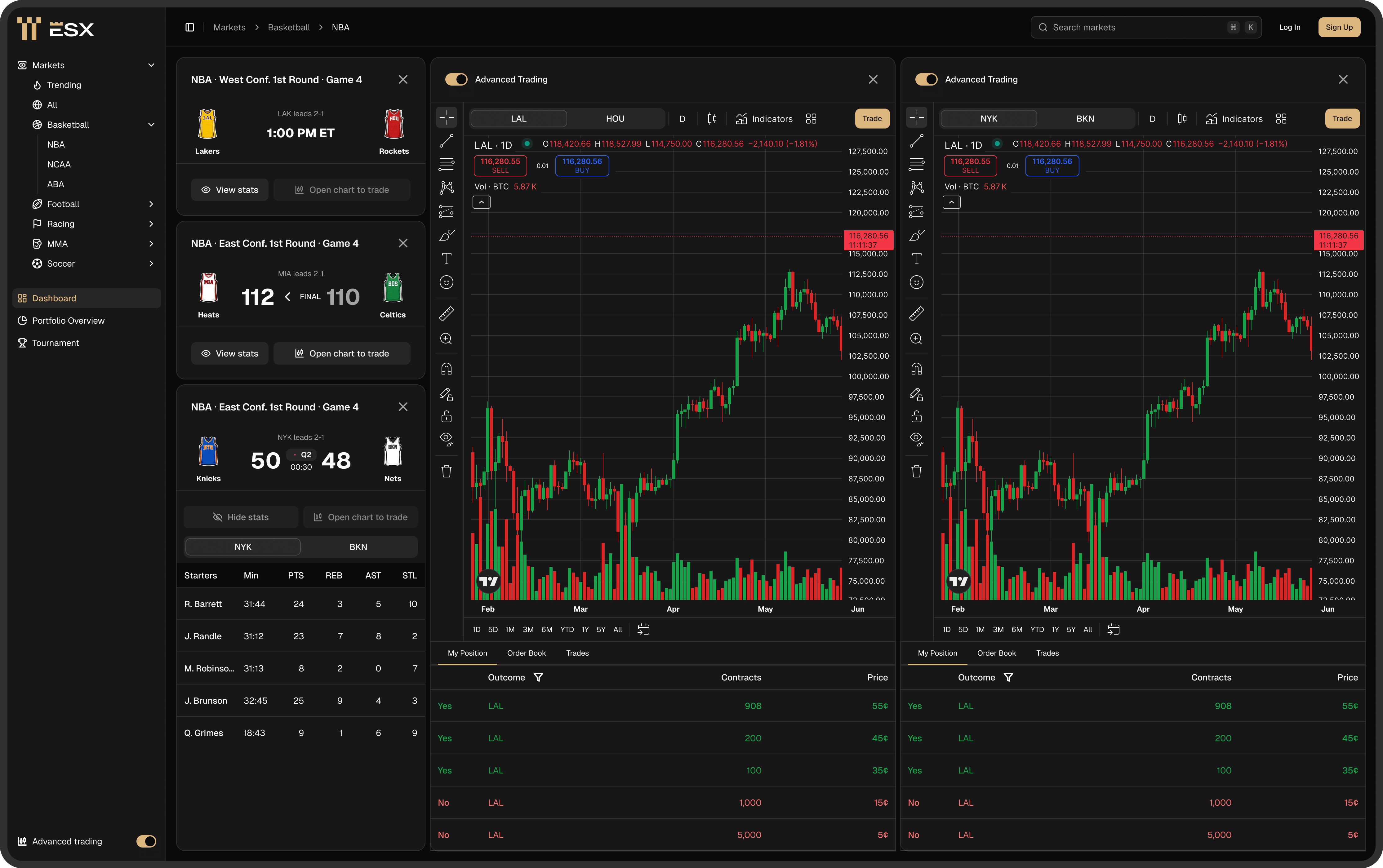
Task: Select brush tool in NYK/BKN chart
Action: (x=916, y=235)
